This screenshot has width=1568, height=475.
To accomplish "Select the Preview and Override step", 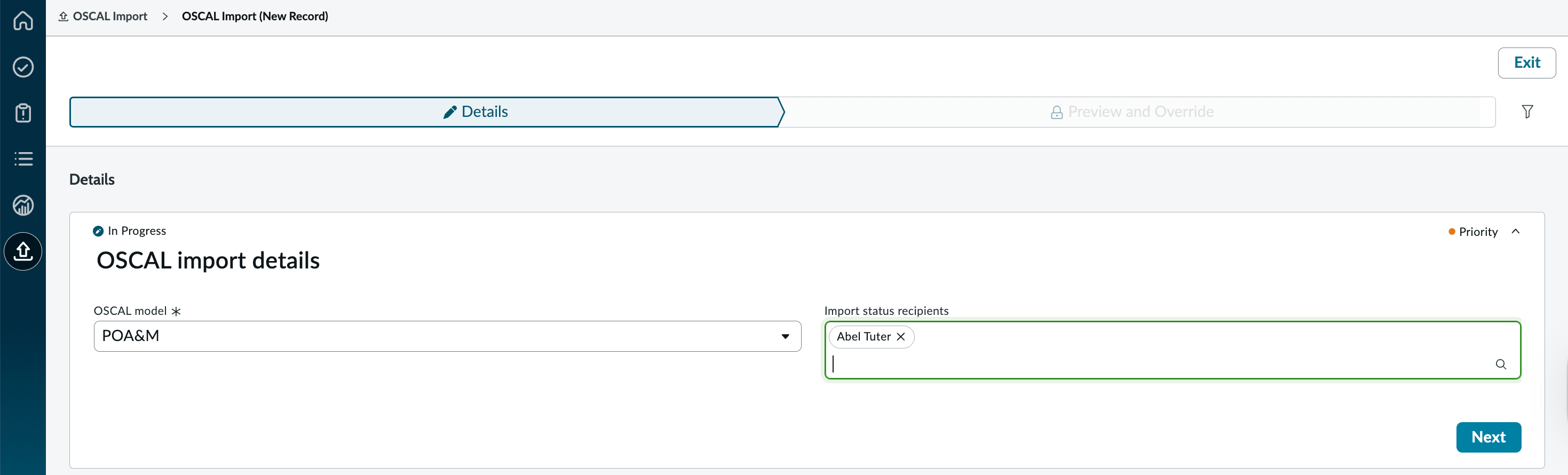I will tap(1137, 112).
